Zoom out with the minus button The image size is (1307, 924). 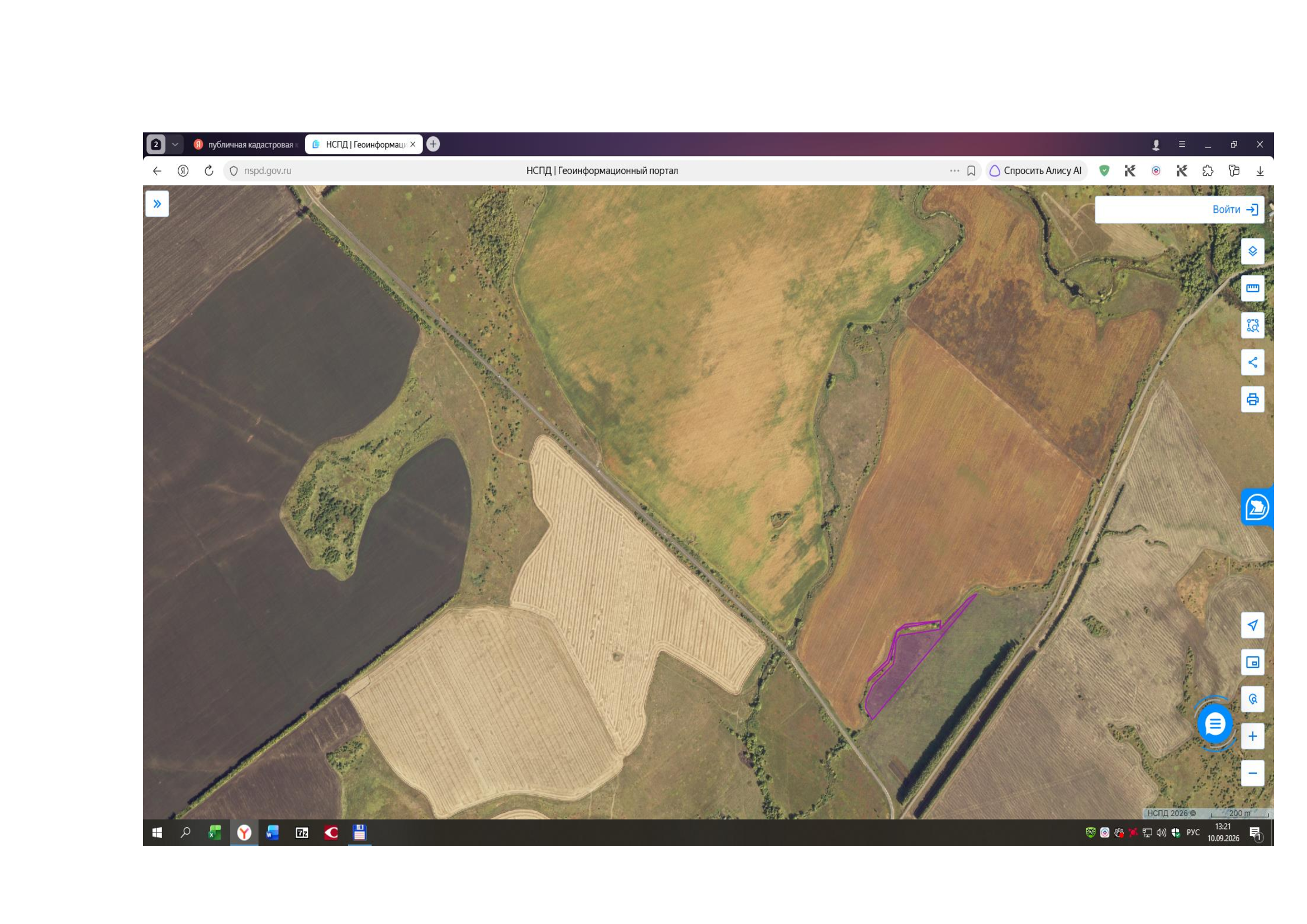tap(1252, 773)
